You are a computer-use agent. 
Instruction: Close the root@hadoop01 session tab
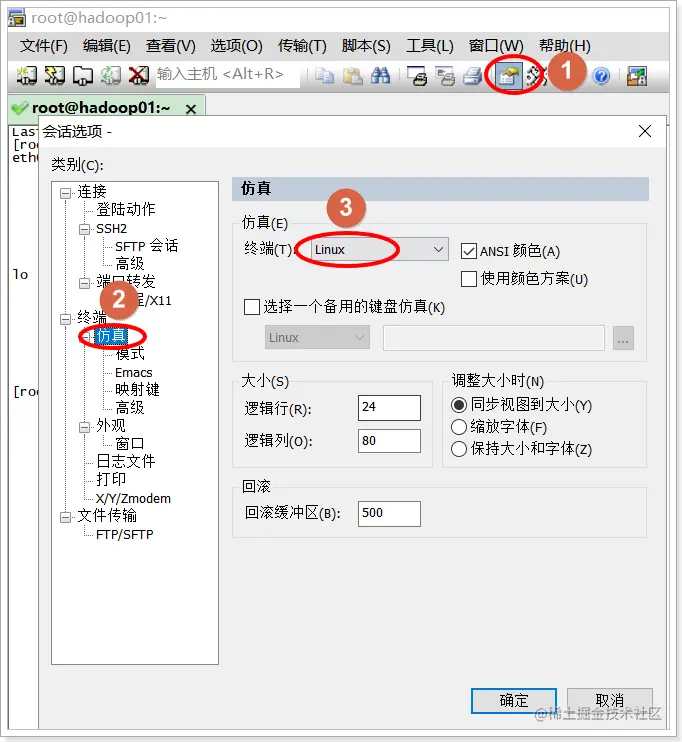point(191,109)
